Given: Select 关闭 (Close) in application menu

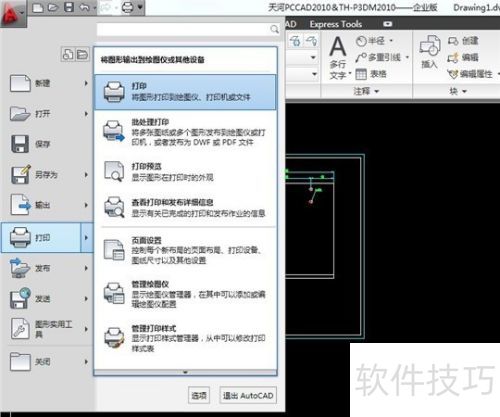Looking at the screenshot, I should tap(47, 362).
